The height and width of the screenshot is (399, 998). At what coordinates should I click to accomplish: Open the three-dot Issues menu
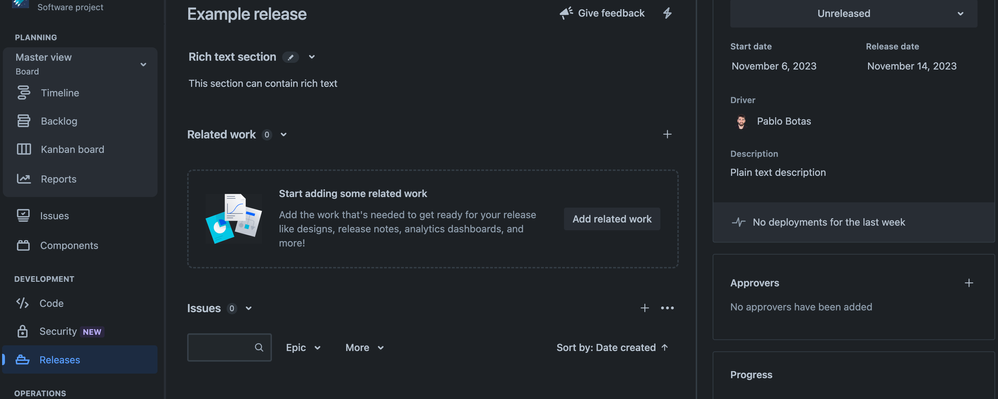coord(667,308)
